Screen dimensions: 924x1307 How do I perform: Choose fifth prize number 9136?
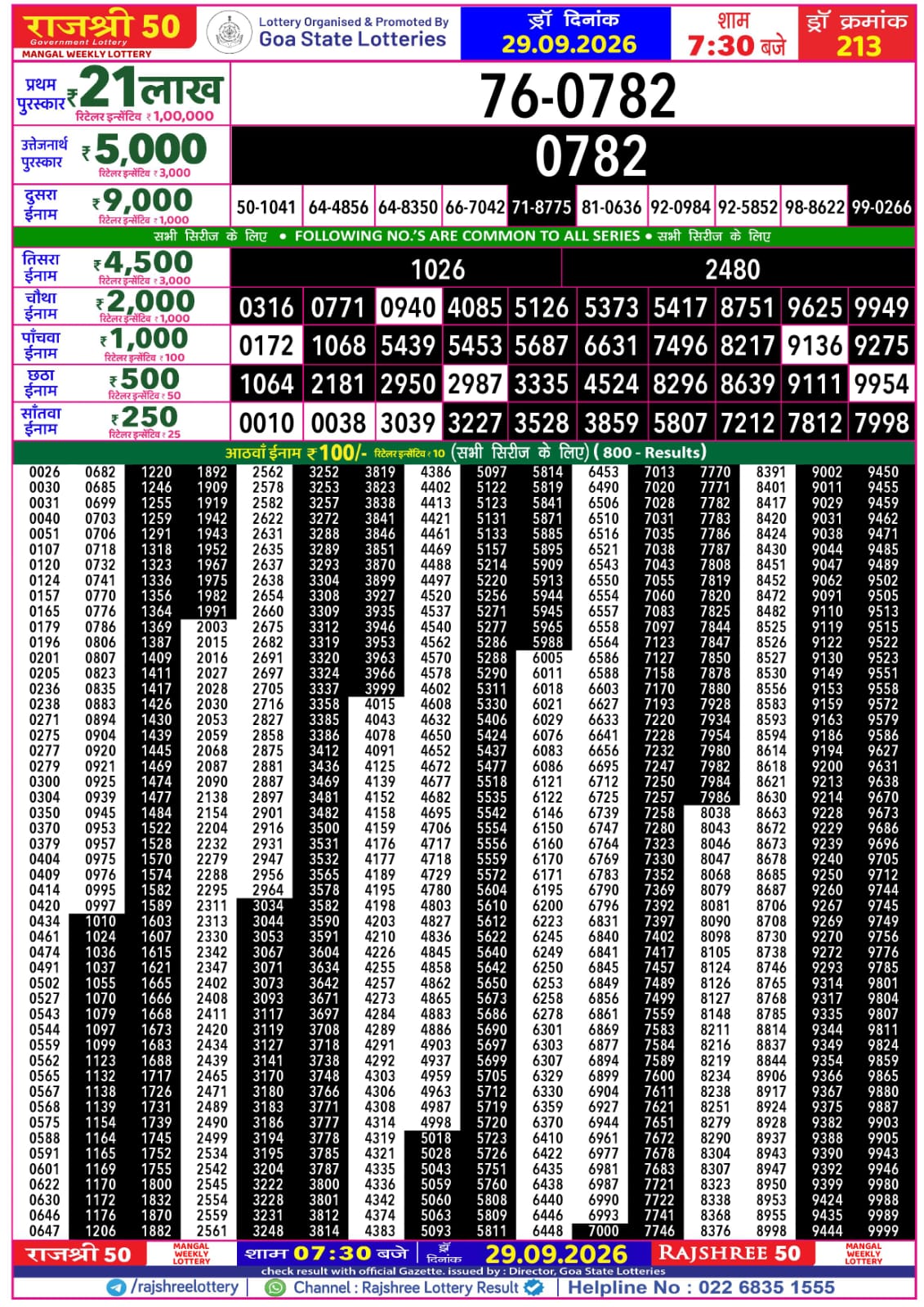tap(815, 345)
